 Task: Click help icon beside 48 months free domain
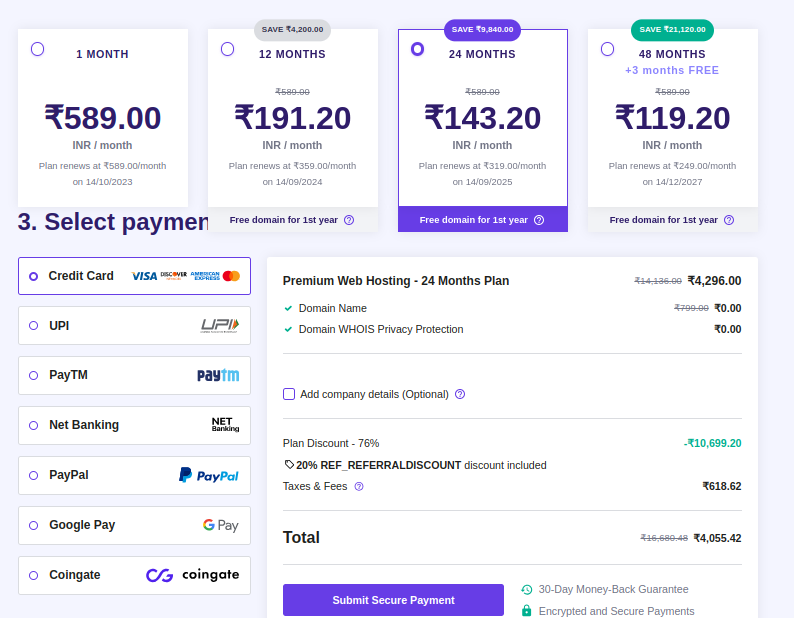pos(729,220)
